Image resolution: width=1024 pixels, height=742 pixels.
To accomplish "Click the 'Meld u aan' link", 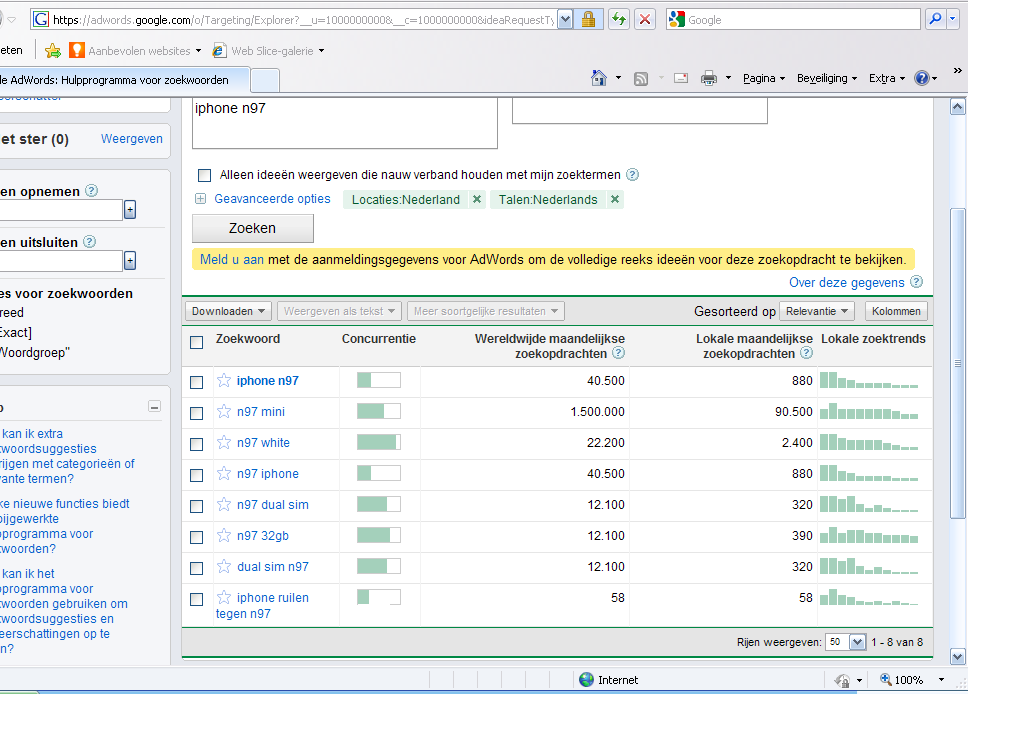I will pyautogui.click(x=232, y=259).
